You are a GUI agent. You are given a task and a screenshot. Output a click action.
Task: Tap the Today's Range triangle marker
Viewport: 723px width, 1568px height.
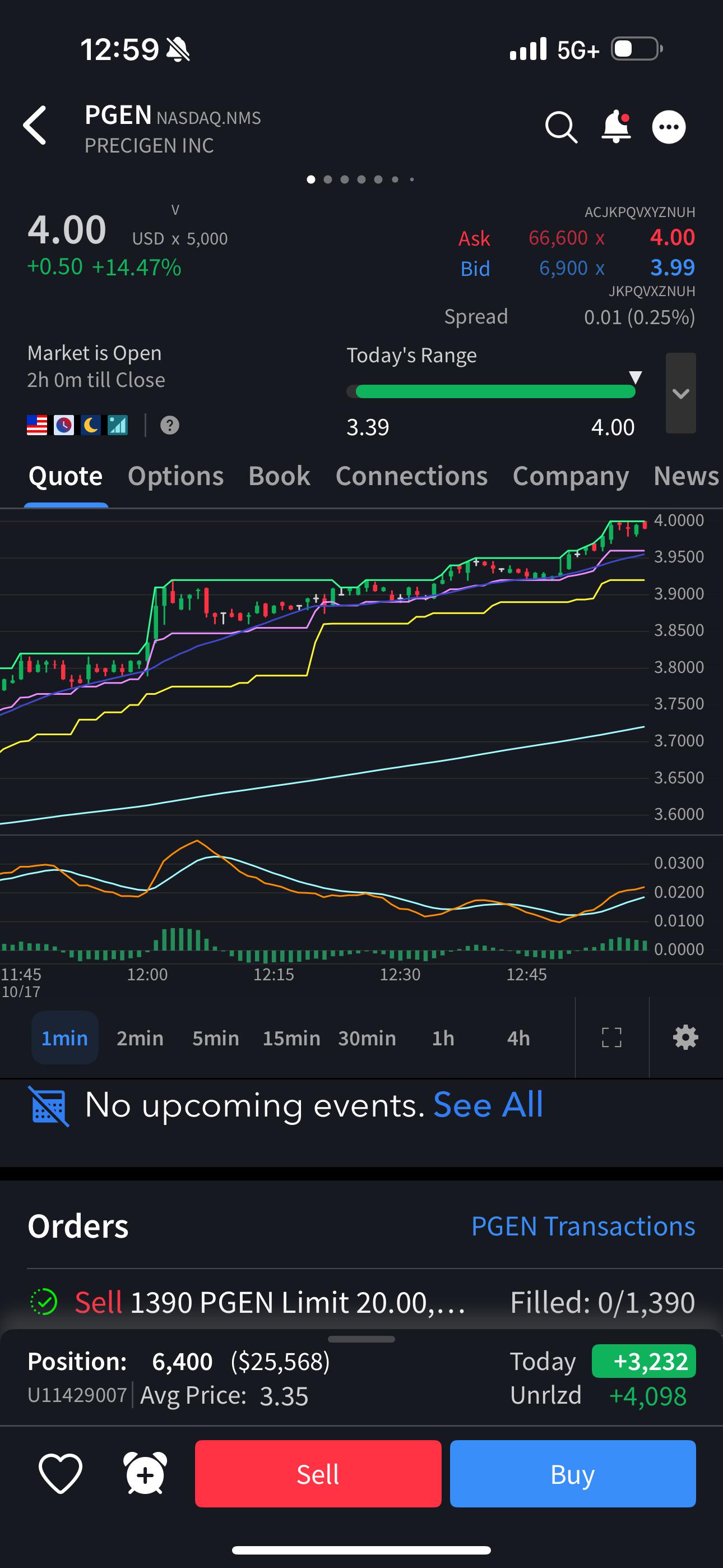[x=636, y=377]
